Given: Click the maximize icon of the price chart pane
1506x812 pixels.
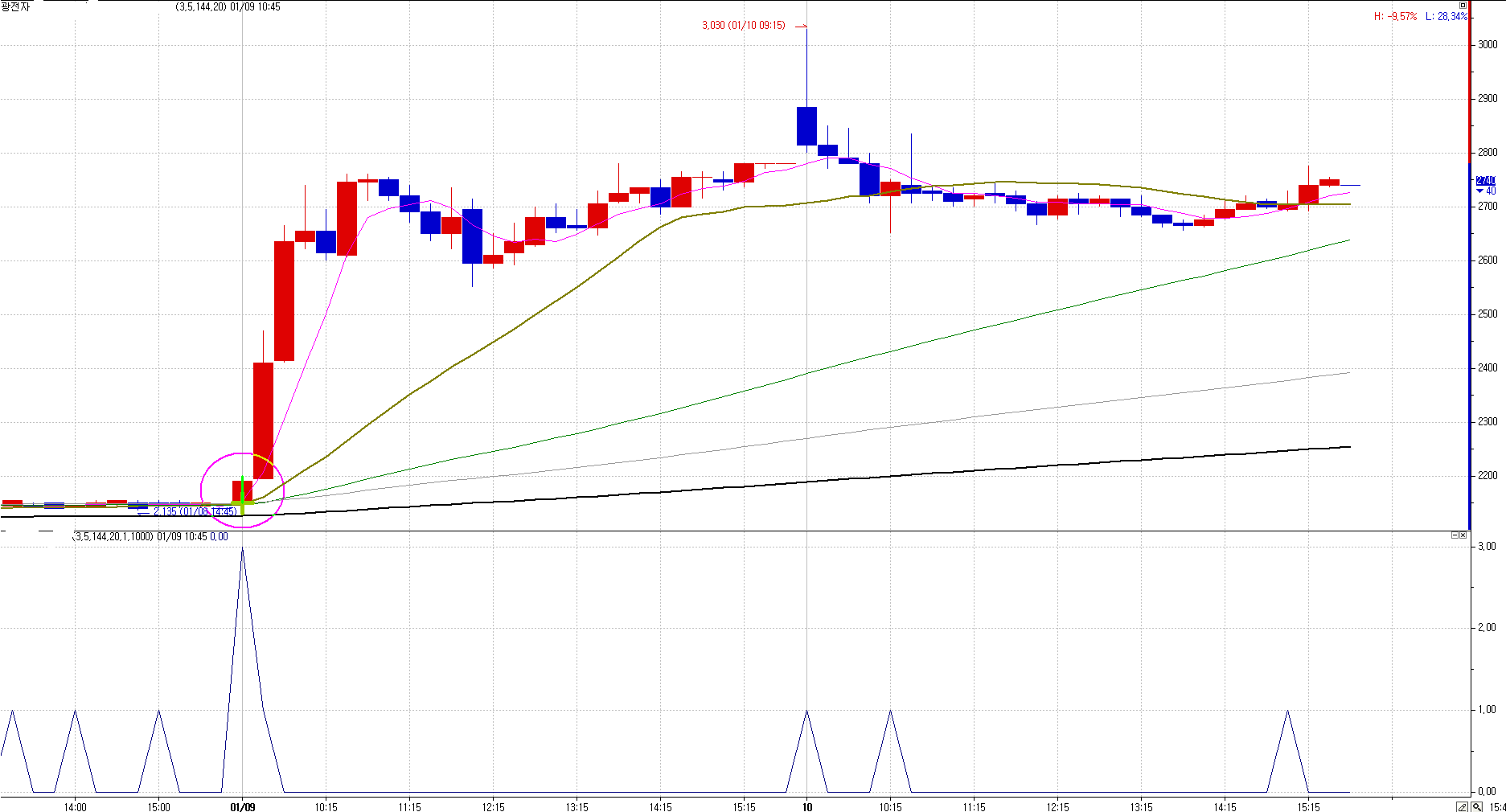Looking at the screenshot, I should [x=1463, y=6].
